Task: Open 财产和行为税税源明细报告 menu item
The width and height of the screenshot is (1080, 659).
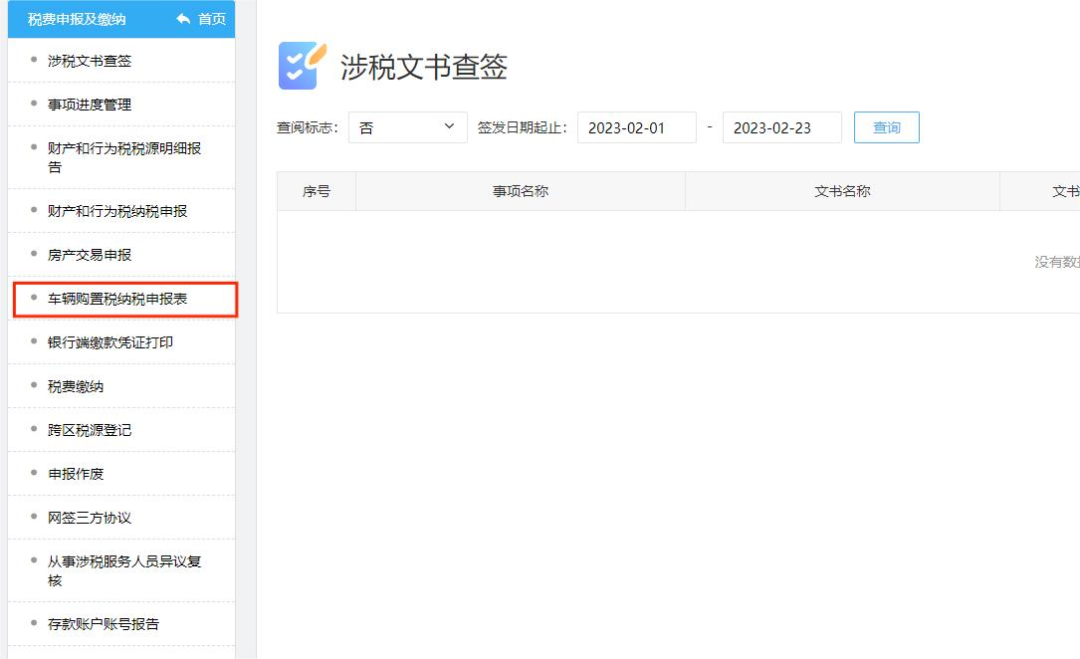Action: [x=124, y=158]
